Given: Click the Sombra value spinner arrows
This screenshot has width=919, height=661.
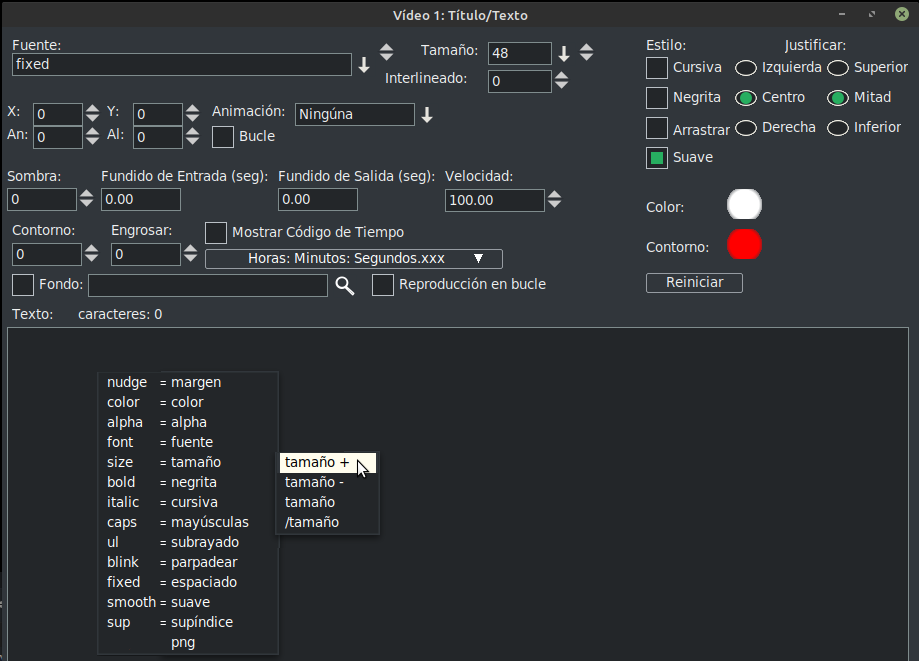Looking at the screenshot, I should pos(87,199).
